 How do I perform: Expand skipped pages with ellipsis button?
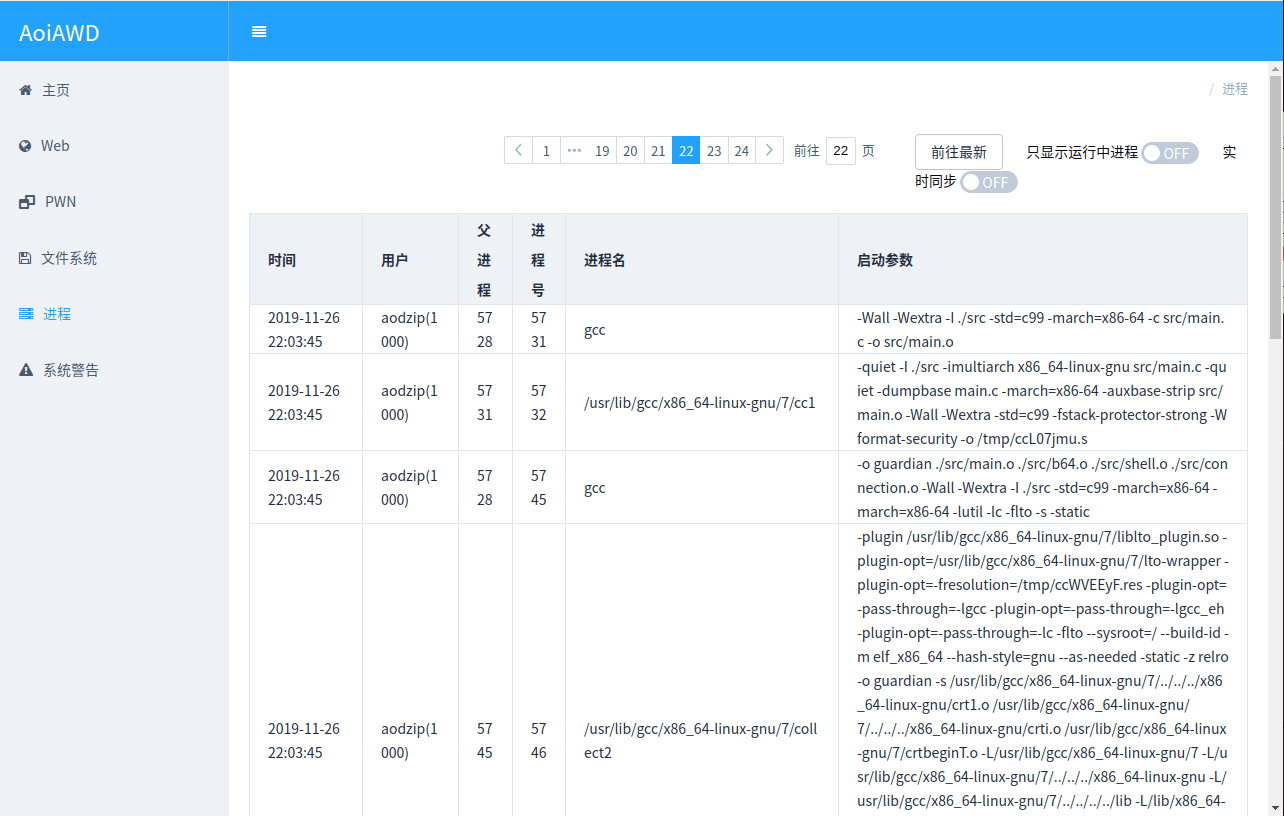(x=574, y=151)
